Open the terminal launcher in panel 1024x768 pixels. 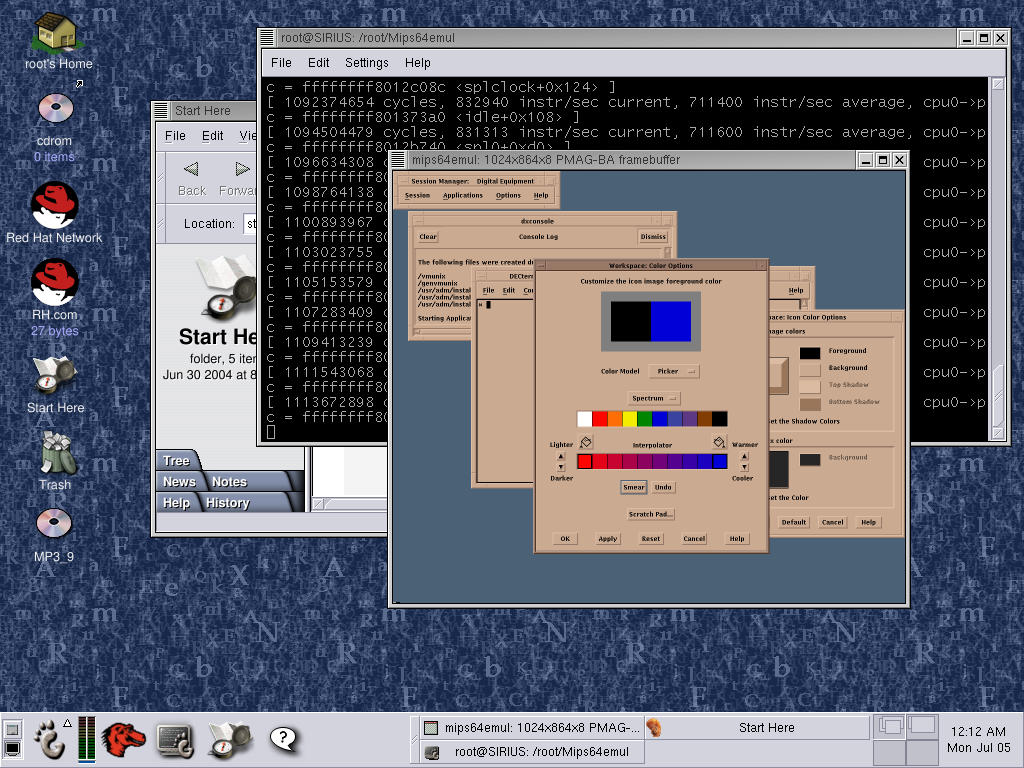coord(173,739)
